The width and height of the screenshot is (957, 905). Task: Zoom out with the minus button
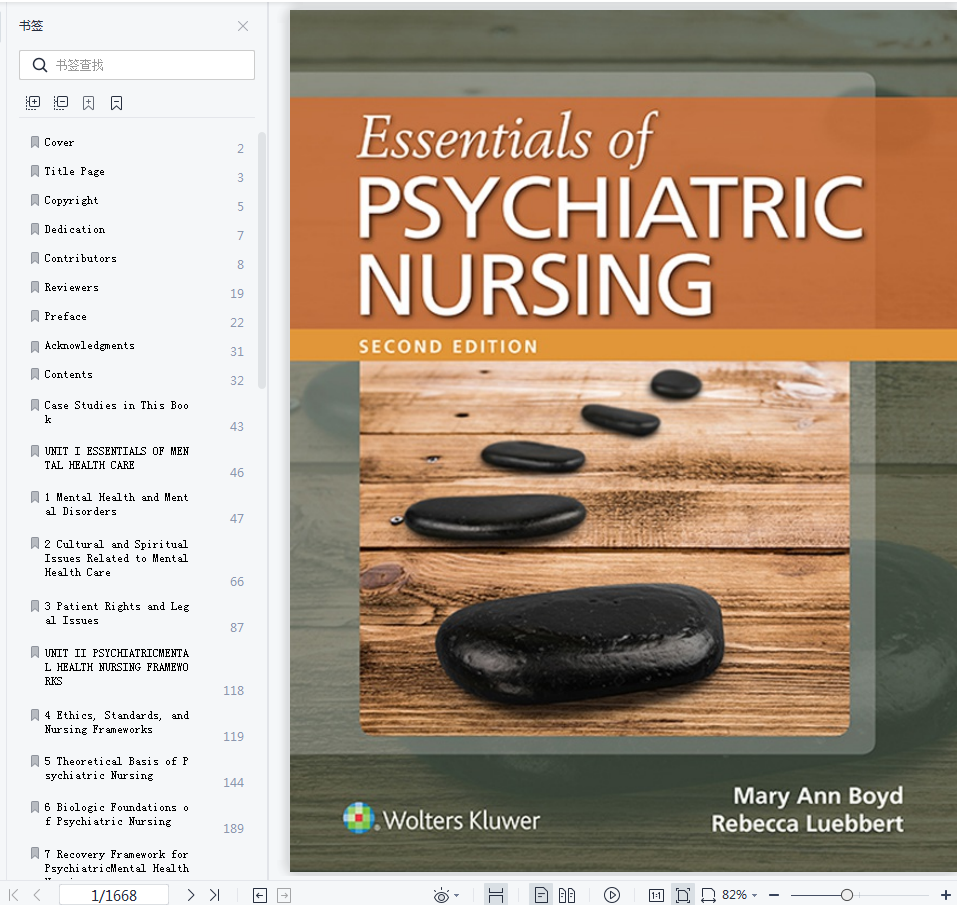(774, 895)
